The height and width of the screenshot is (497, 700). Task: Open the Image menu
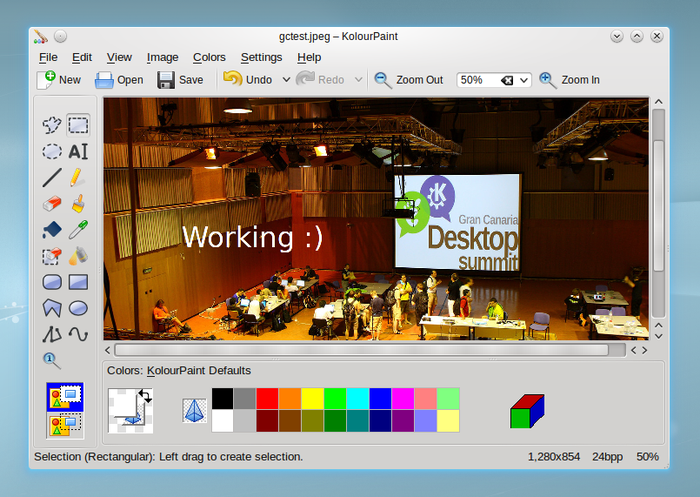tap(162, 57)
